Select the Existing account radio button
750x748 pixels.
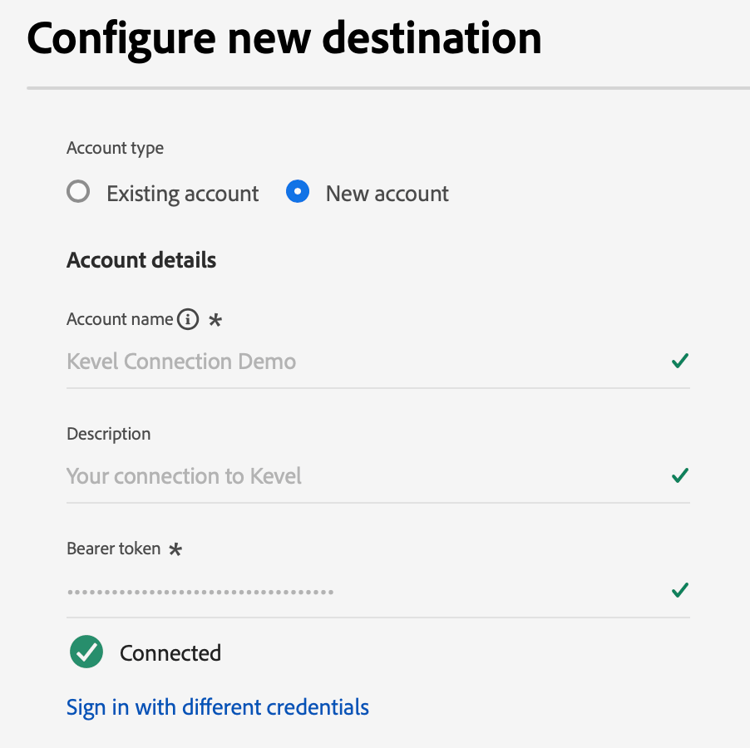tap(78, 192)
